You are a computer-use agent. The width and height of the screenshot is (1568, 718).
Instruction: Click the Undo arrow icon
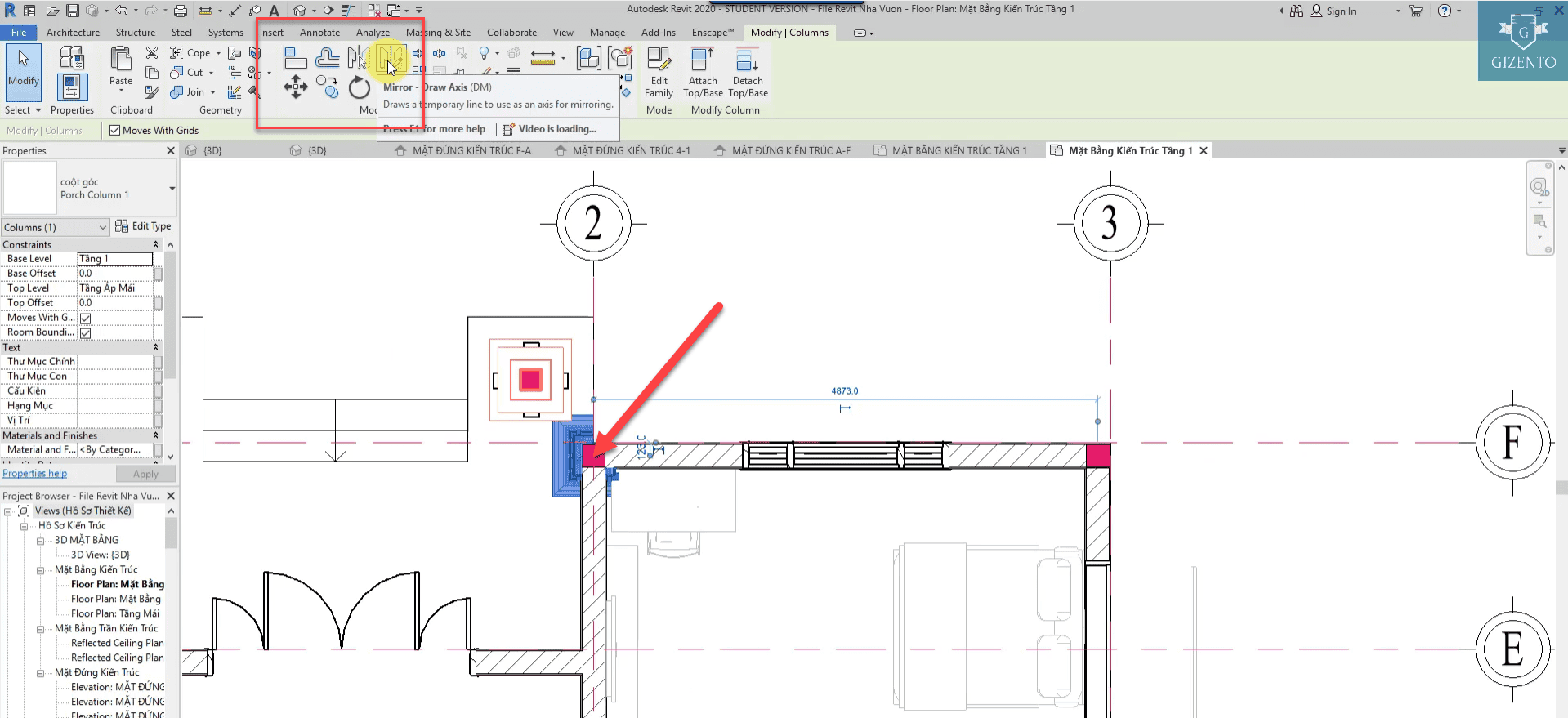(121, 11)
